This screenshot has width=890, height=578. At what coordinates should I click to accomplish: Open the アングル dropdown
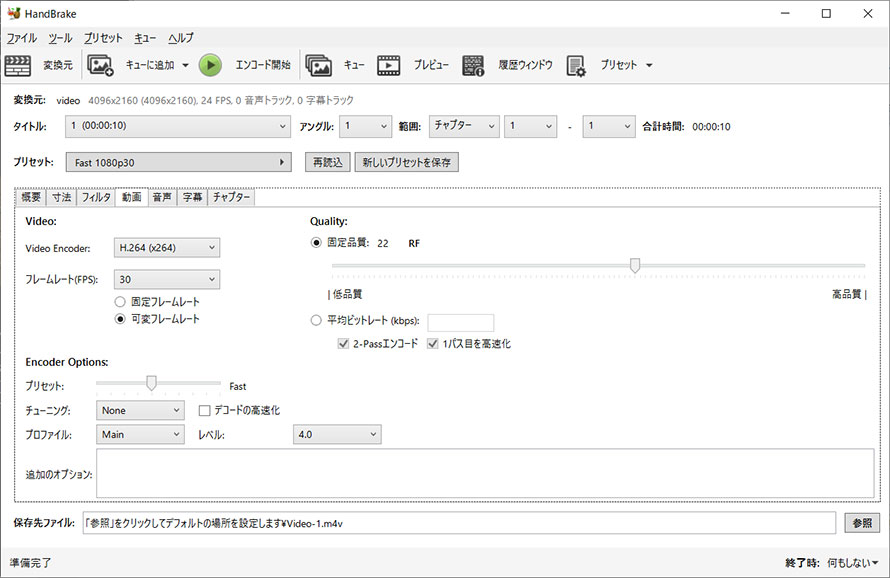point(366,126)
